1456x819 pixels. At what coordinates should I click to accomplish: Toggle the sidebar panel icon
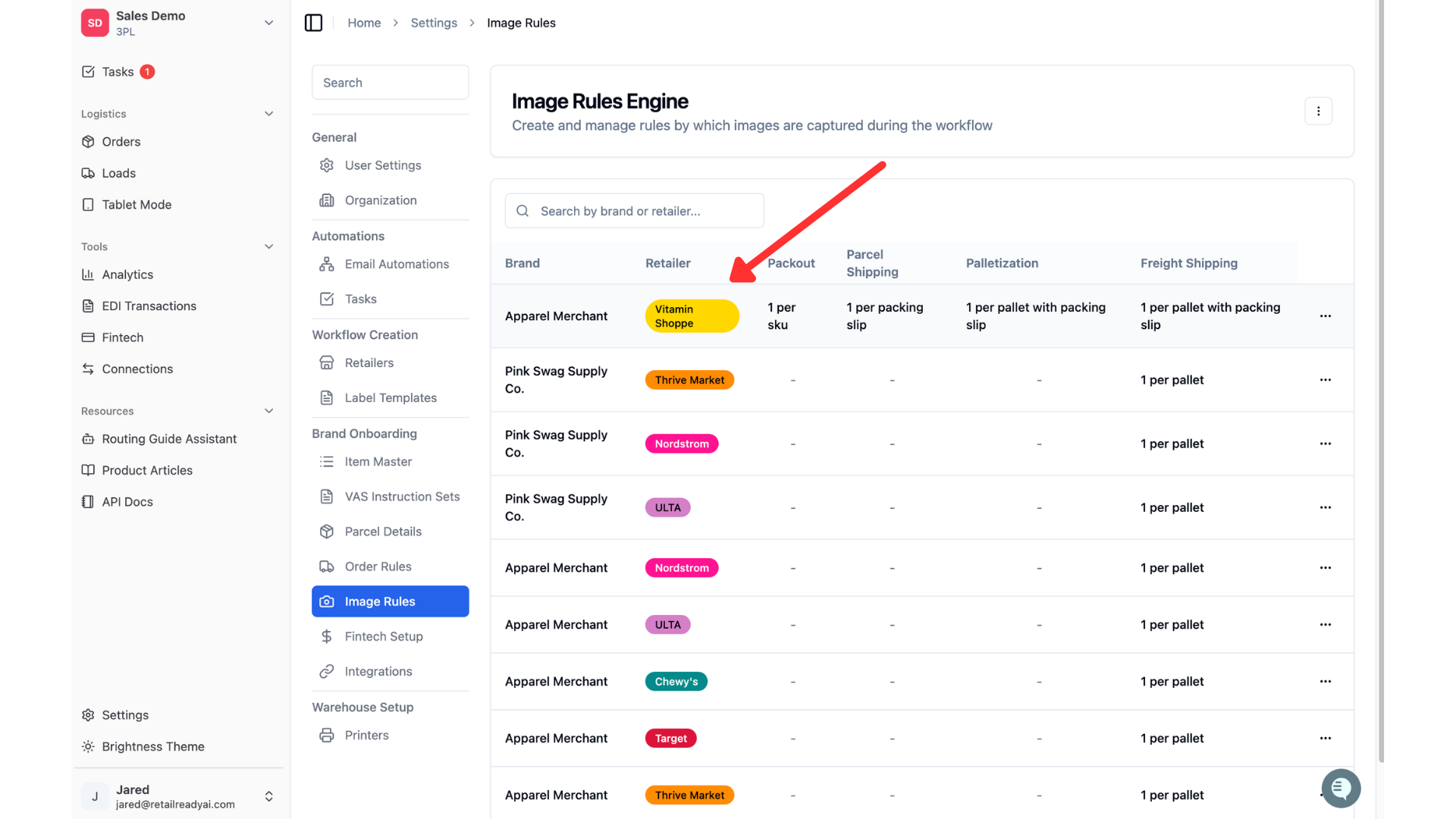point(313,23)
